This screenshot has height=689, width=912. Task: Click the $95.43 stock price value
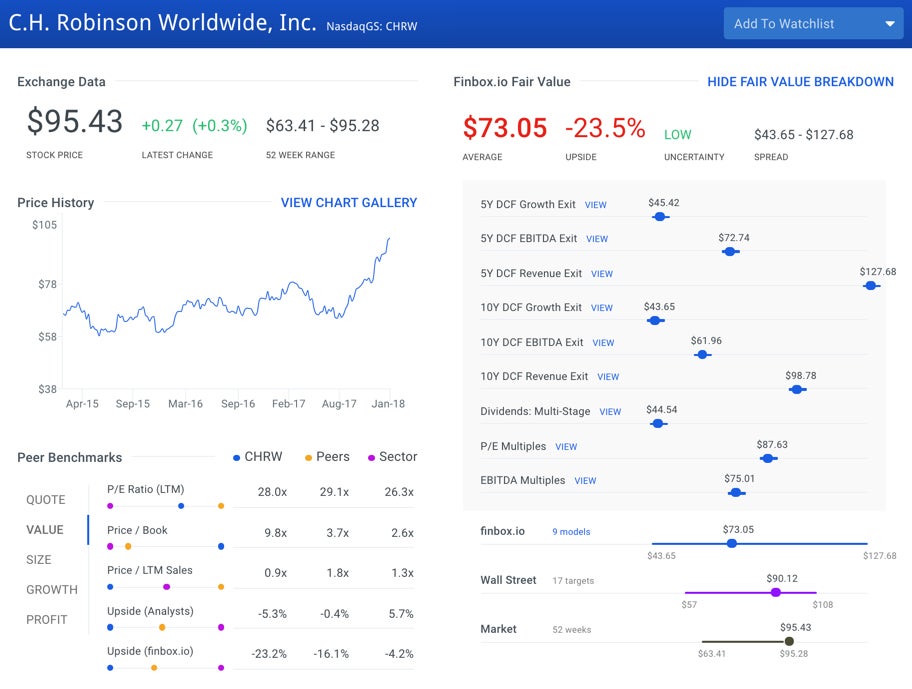[x=74, y=122]
